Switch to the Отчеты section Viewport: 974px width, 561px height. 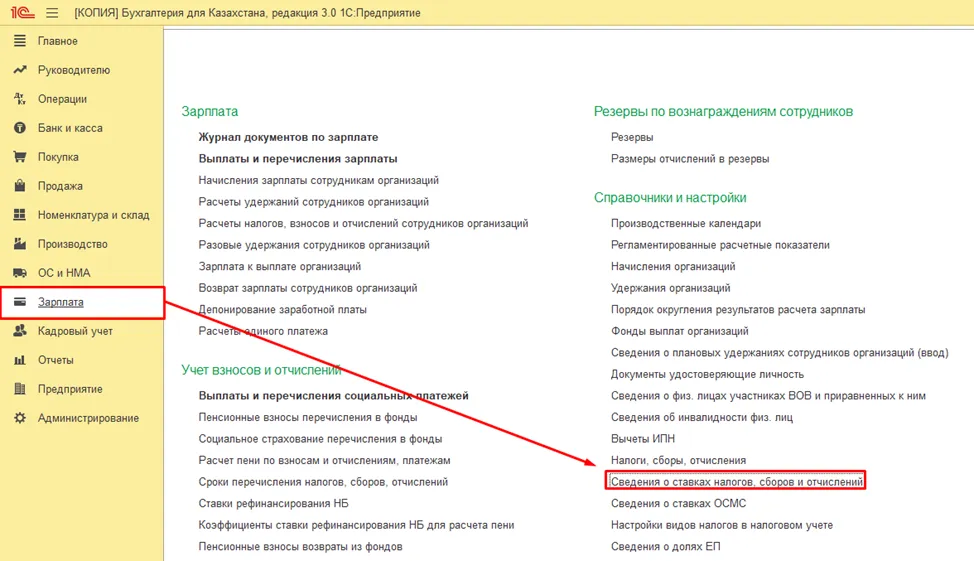(x=55, y=360)
